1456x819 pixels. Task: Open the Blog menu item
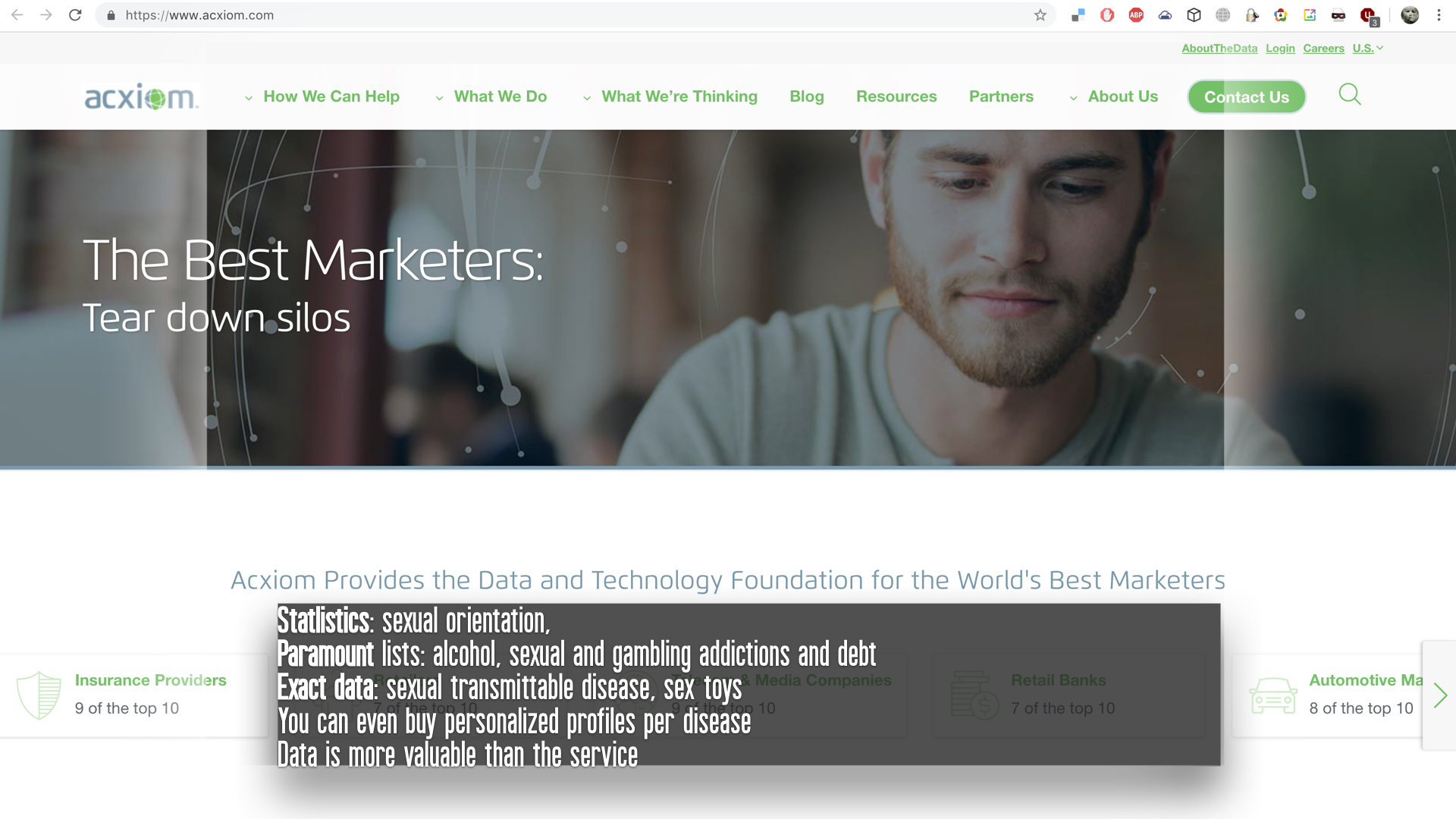pos(806,96)
